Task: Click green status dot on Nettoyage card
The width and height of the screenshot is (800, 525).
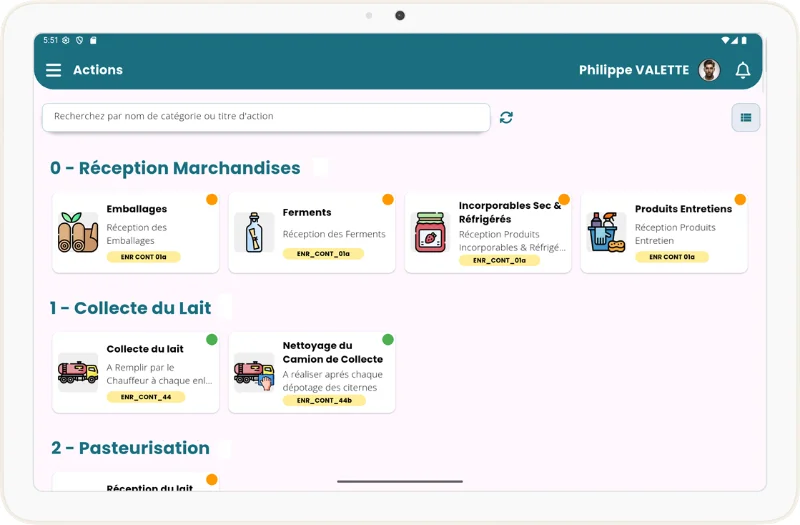Action: [x=388, y=339]
